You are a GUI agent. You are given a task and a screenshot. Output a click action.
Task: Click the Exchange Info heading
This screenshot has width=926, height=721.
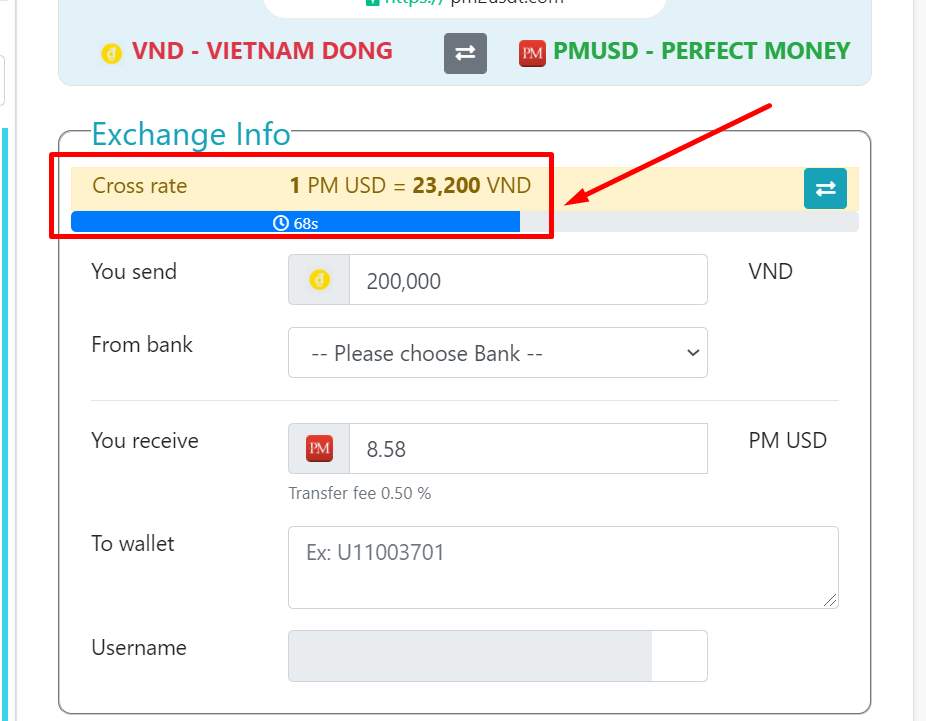(191, 134)
